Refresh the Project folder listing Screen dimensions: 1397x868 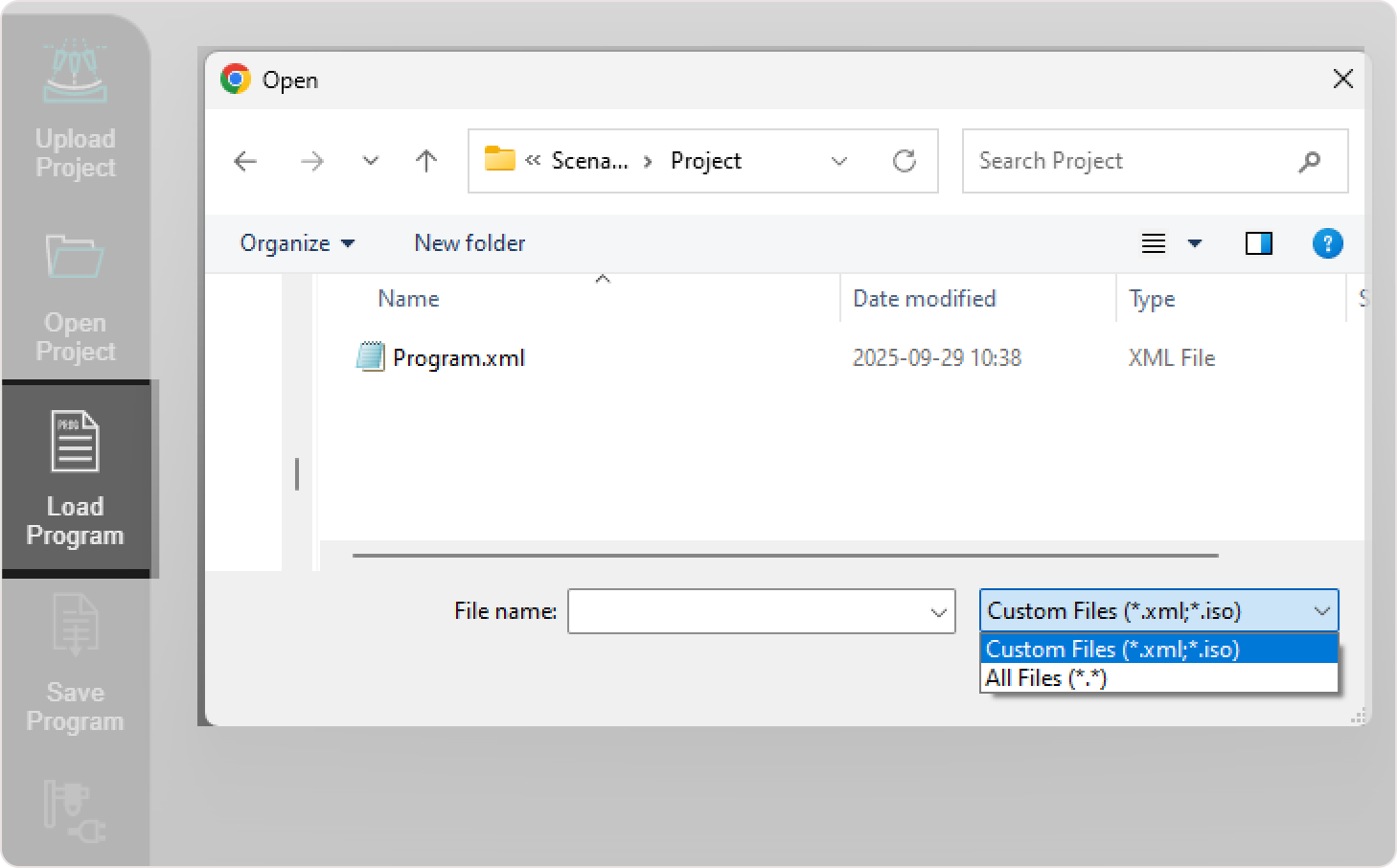(x=904, y=161)
